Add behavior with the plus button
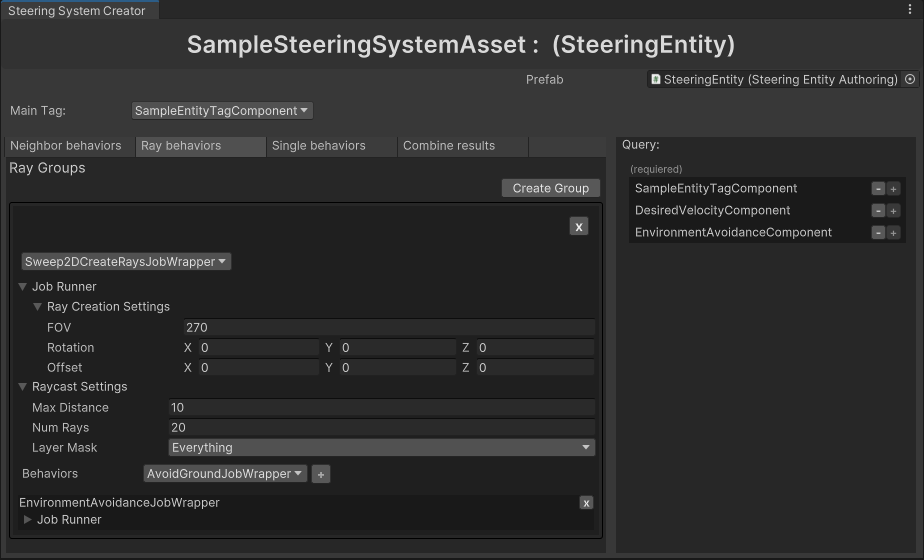The width and height of the screenshot is (924, 560). point(321,474)
